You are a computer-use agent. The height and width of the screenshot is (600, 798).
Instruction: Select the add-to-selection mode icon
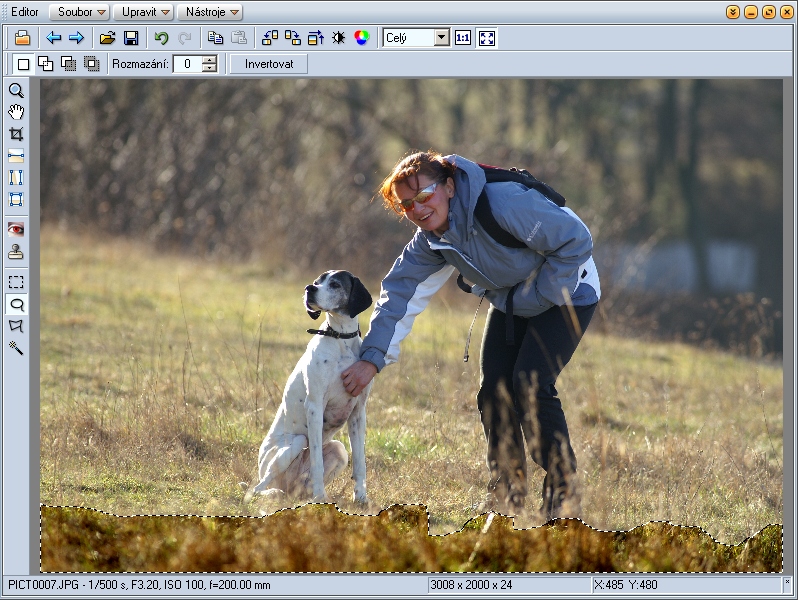(x=46, y=64)
